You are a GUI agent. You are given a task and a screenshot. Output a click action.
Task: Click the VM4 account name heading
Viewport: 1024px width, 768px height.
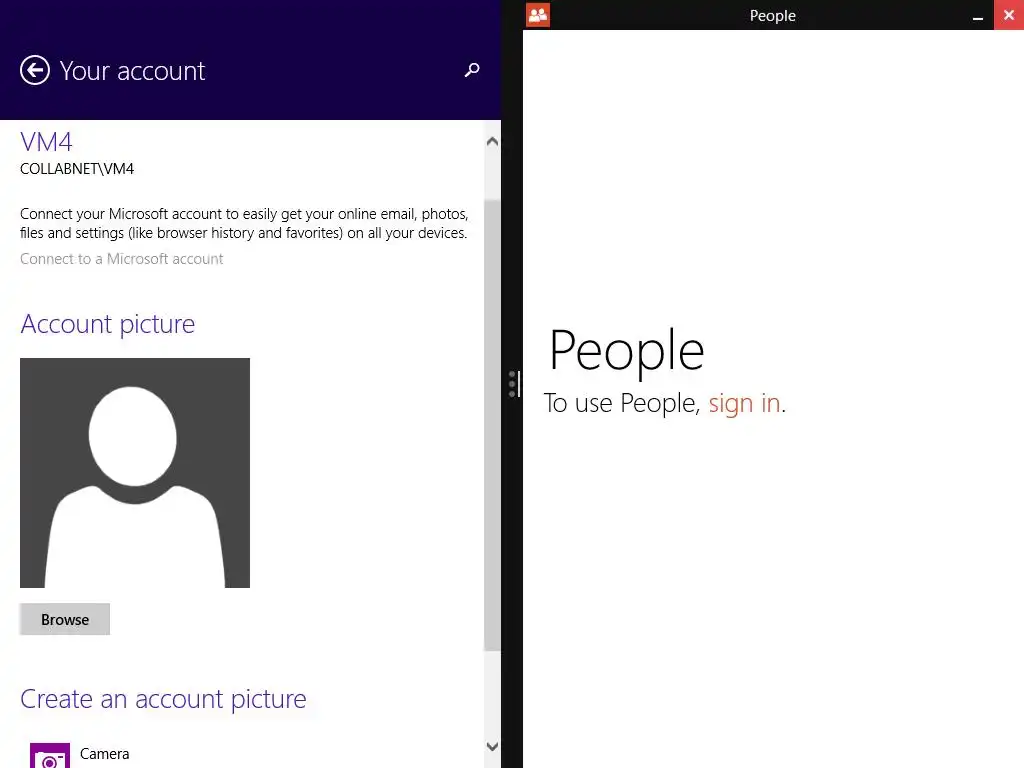[x=46, y=142]
